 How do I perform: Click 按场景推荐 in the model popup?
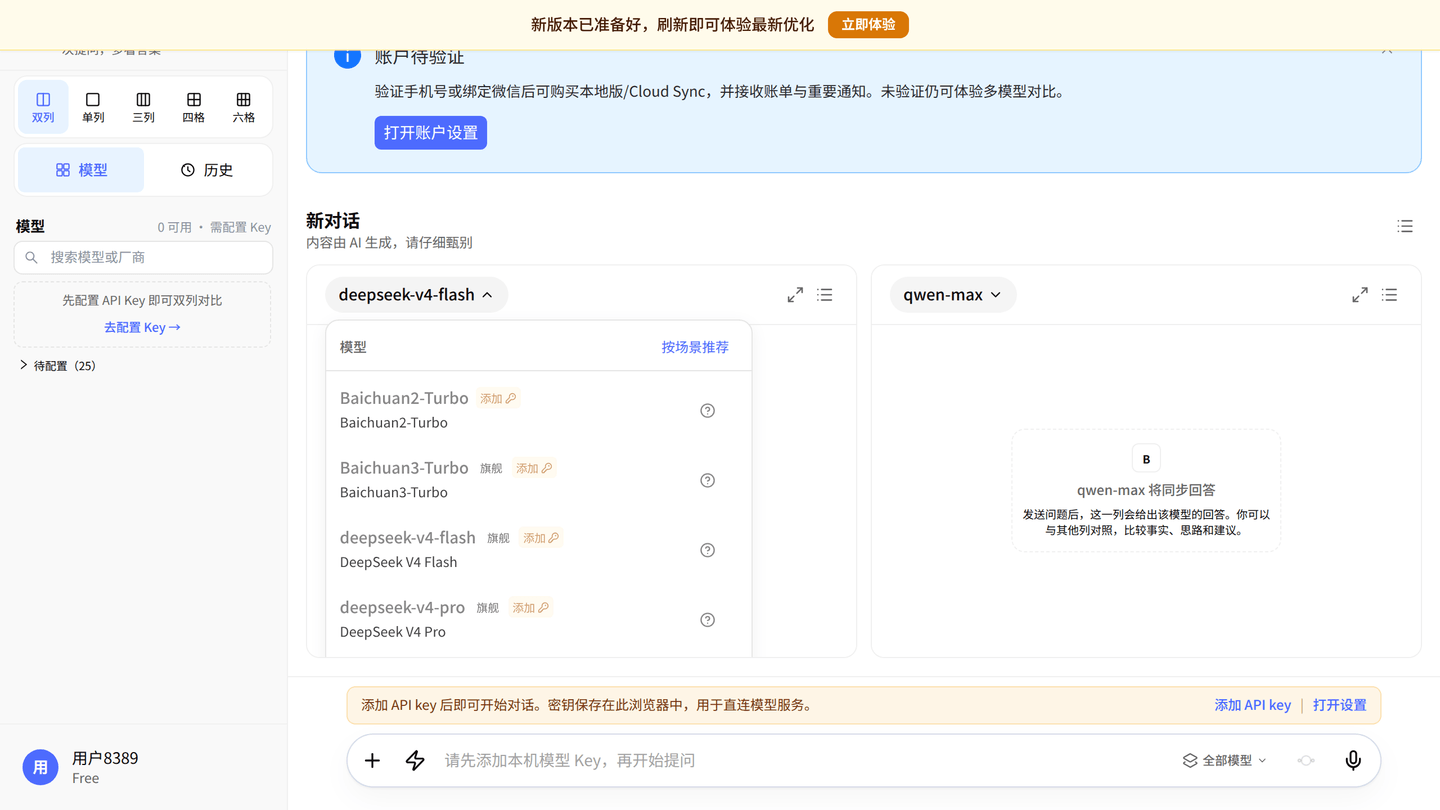coord(695,347)
